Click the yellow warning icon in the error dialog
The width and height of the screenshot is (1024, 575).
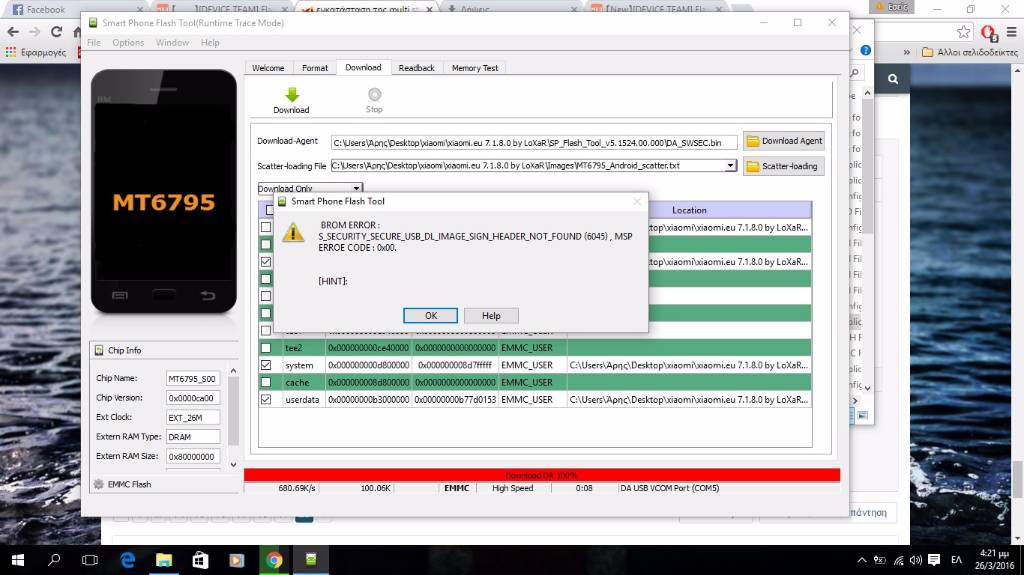click(x=293, y=232)
